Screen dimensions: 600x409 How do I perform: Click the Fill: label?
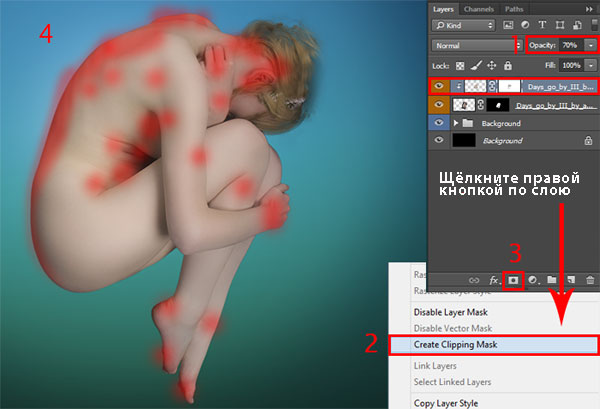coord(550,65)
